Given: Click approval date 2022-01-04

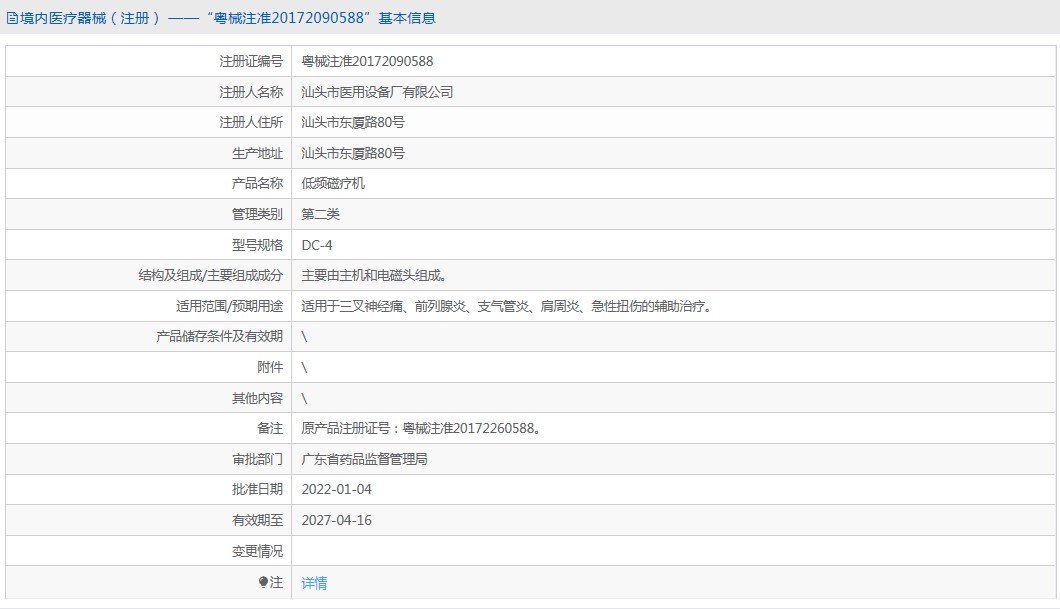Looking at the screenshot, I should pyautogui.click(x=336, y=489).
